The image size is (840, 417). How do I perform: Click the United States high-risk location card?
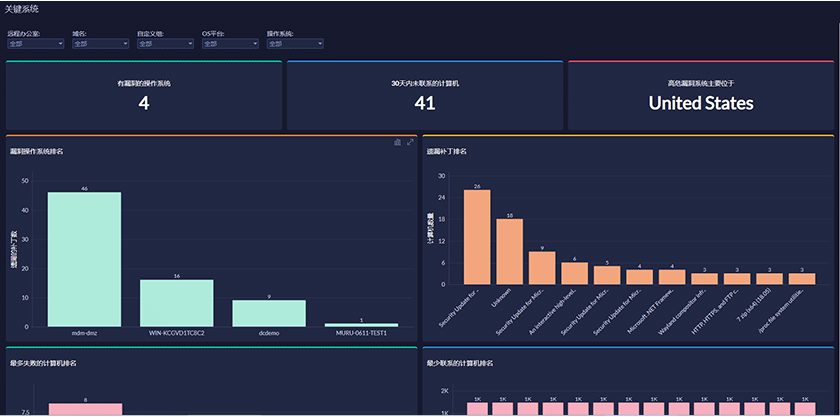coord(701,95)
